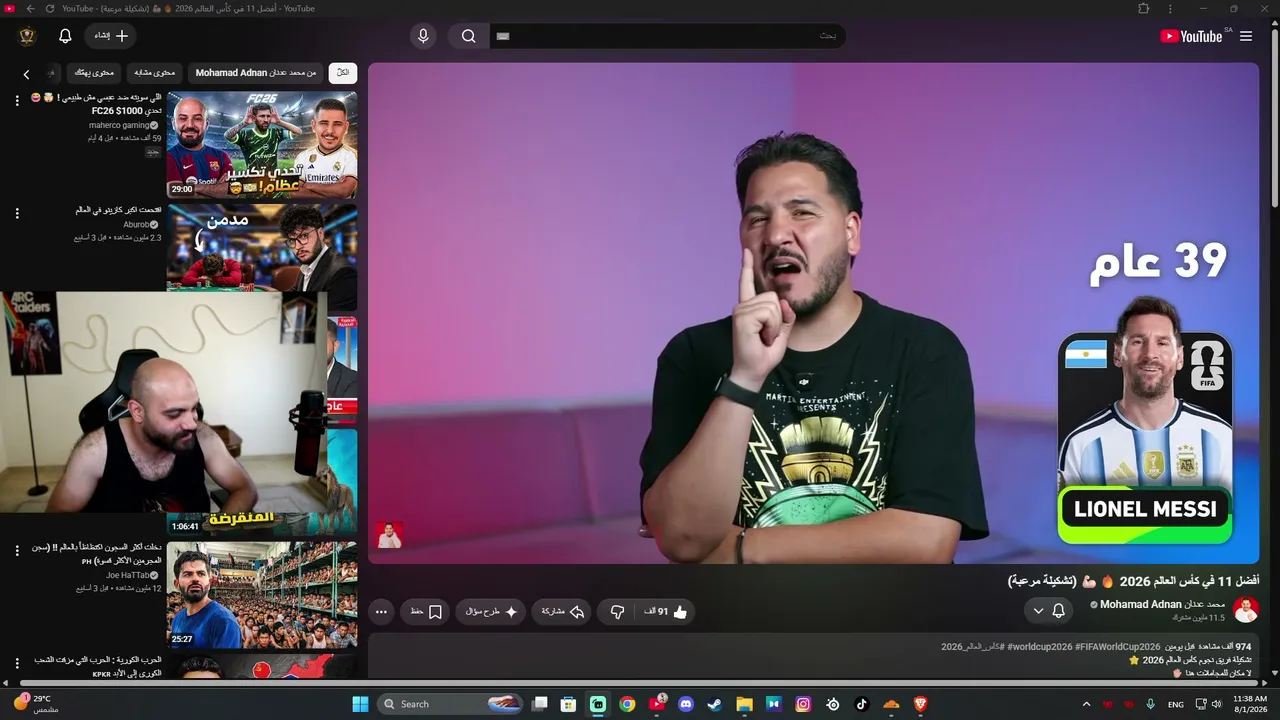This screenshot has width=1280, height=720.
Task: Select the 'محتوى مشابه' filter chip
Action: coord(154,72)
